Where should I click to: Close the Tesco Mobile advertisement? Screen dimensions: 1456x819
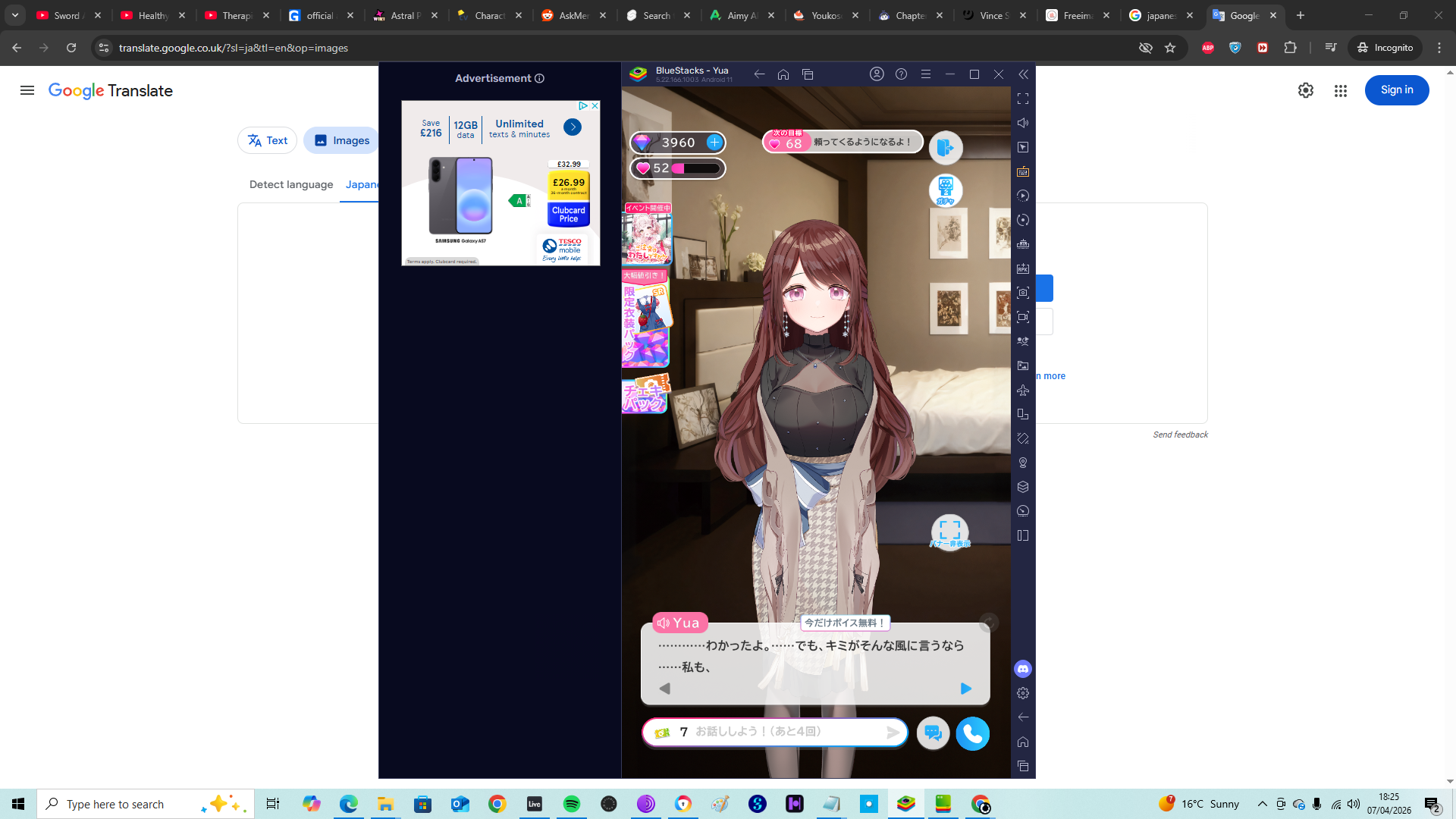pyautogui.click(x=595, y=105)
